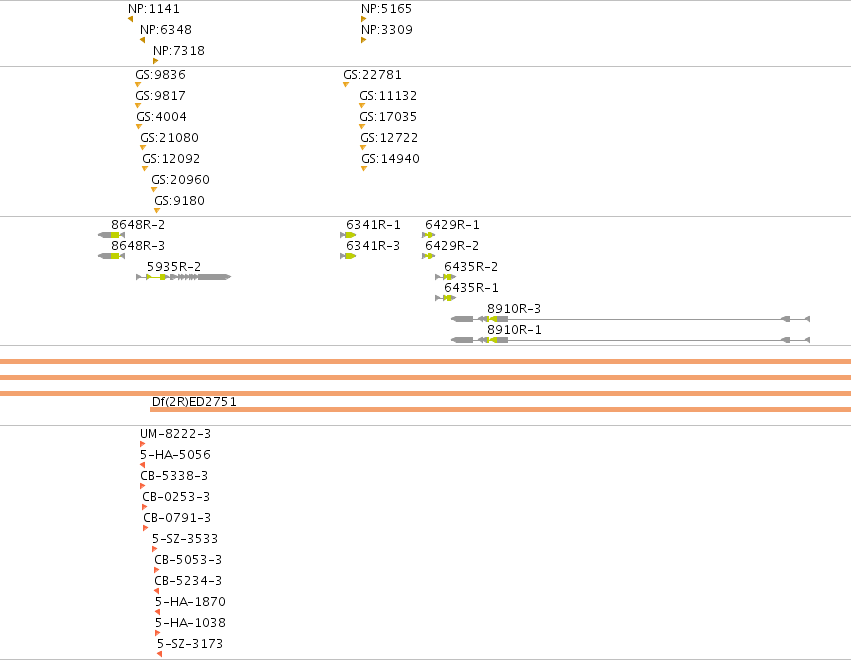Image resolution: width=851 pixels, height=660 pixels.
Task: Select the CB-0791-3 insertion label
Action: 177,518
